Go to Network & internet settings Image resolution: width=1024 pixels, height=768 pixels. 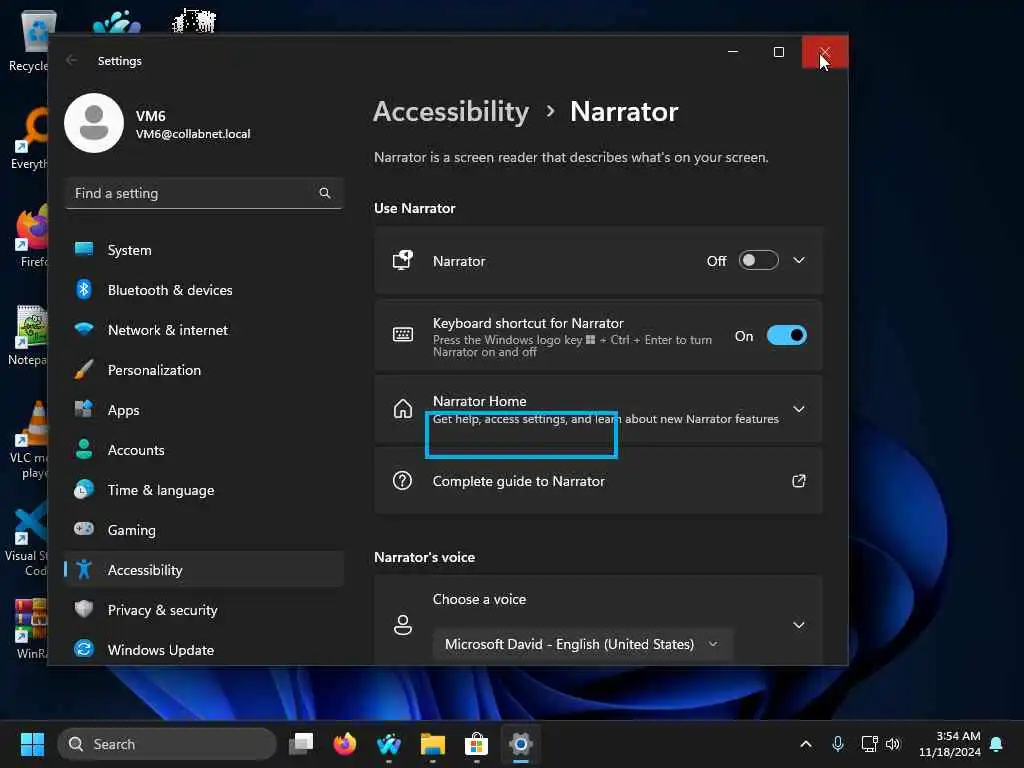pos(204,330)
